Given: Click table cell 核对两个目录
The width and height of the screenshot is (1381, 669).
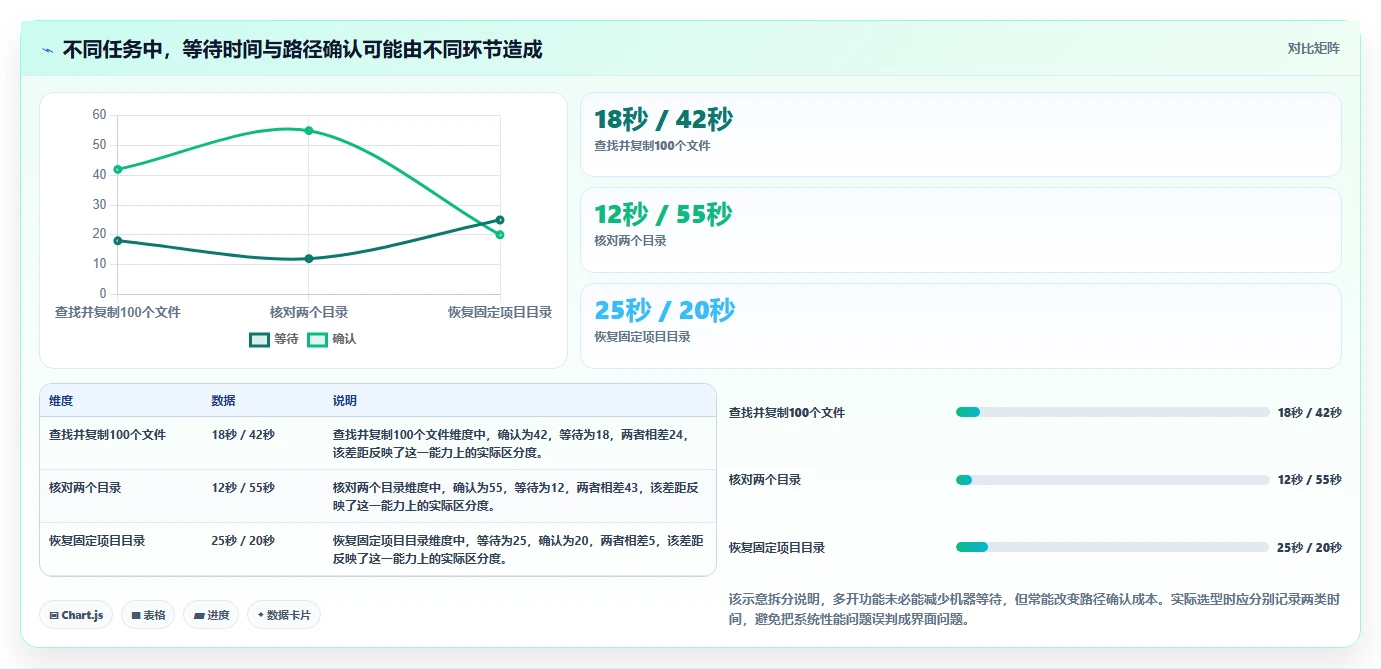Looking at the screenshot, I should click(85, 488).
